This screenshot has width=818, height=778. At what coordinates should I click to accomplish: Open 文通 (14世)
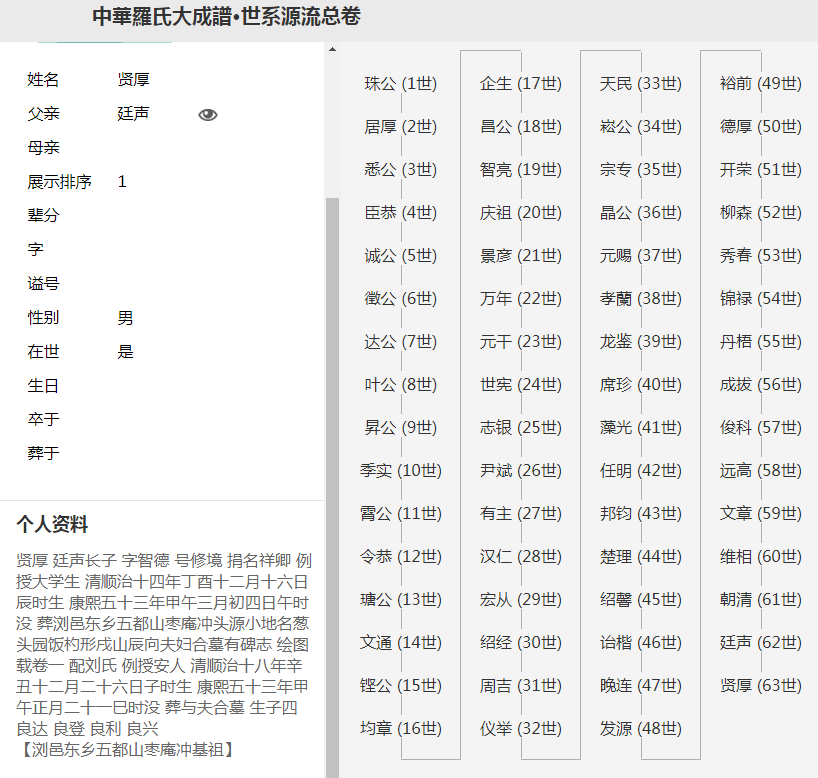401,642
